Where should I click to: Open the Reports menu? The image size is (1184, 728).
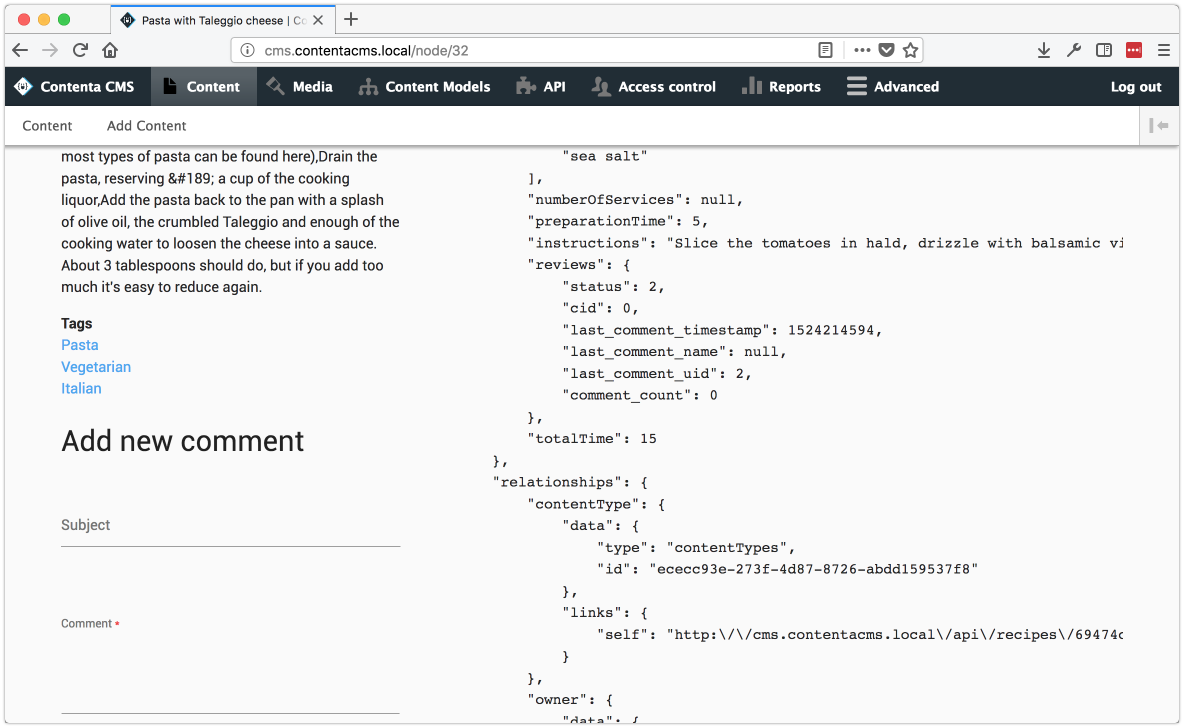click(x=782, y=87)
